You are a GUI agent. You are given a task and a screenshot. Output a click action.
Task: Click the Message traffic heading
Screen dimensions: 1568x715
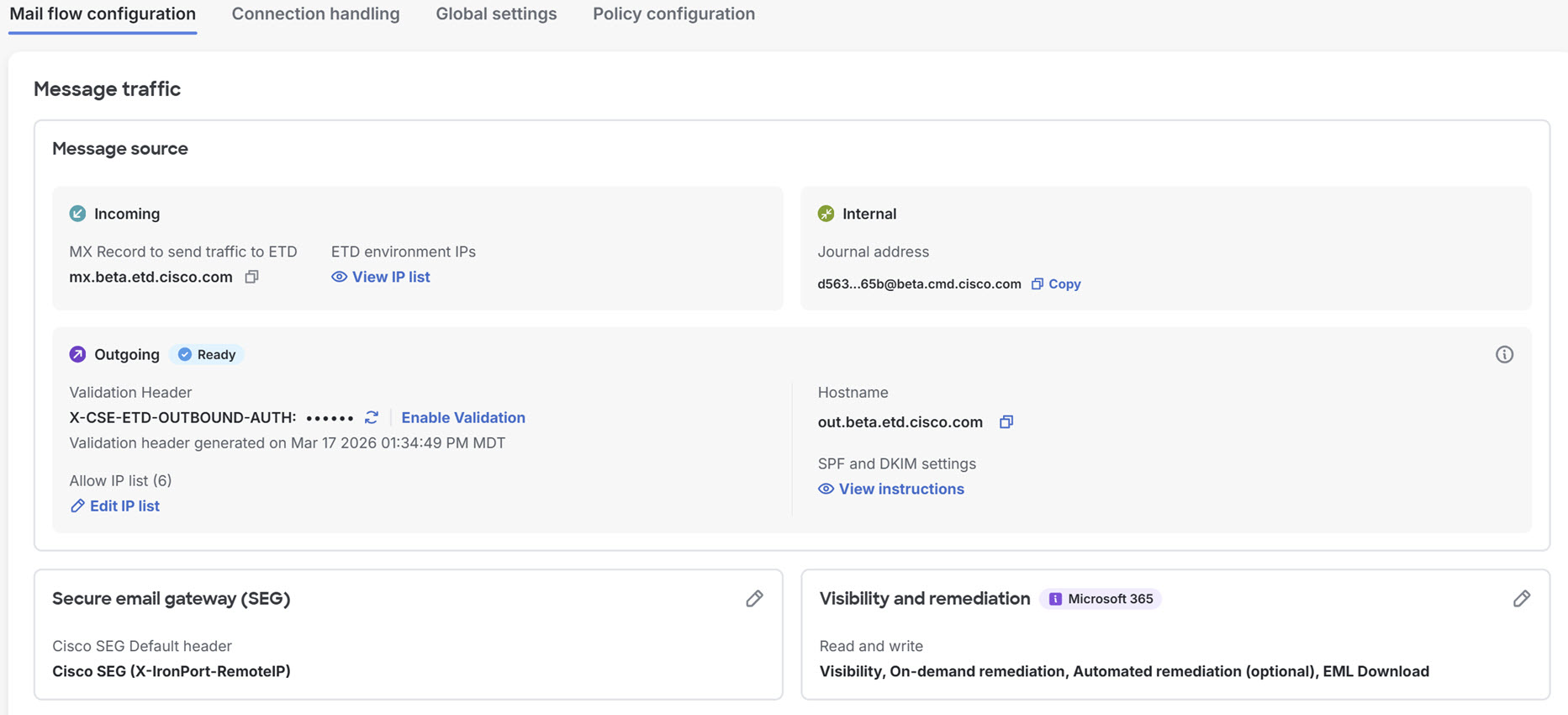pyautogui.click(x=107, y=89)
